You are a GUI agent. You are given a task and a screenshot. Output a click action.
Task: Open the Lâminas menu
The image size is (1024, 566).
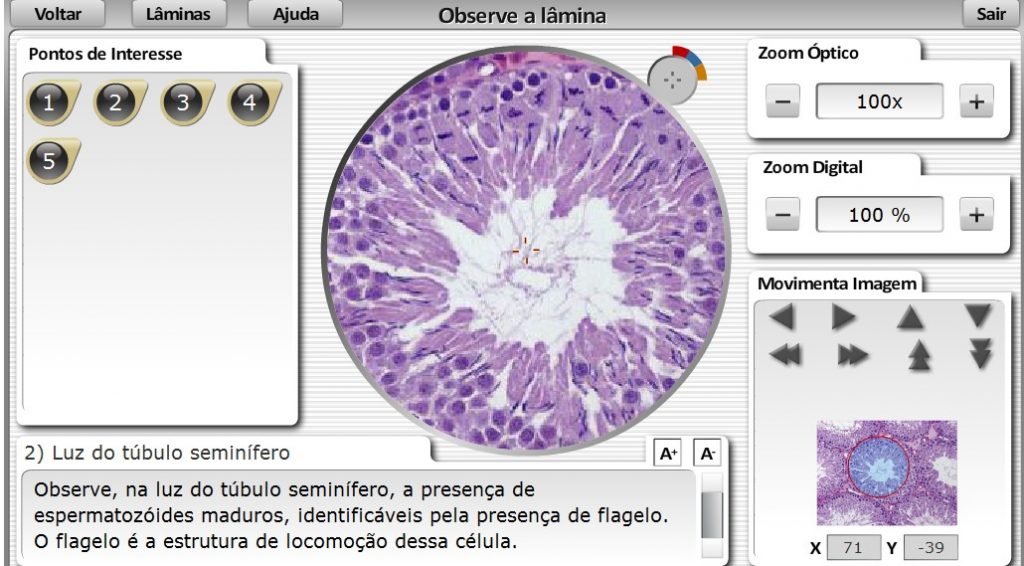[178, 14]
